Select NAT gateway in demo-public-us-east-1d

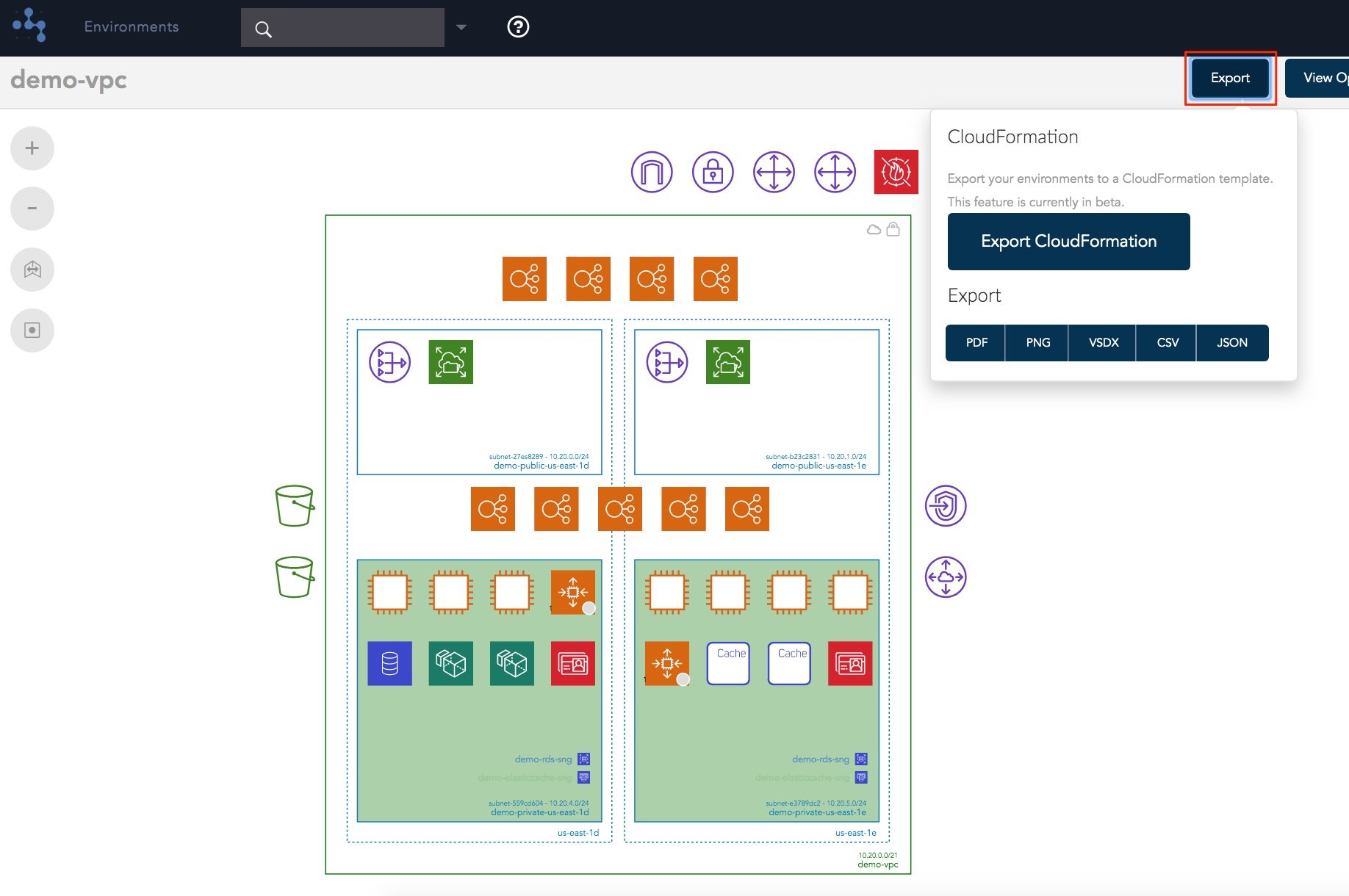[389, 363]
